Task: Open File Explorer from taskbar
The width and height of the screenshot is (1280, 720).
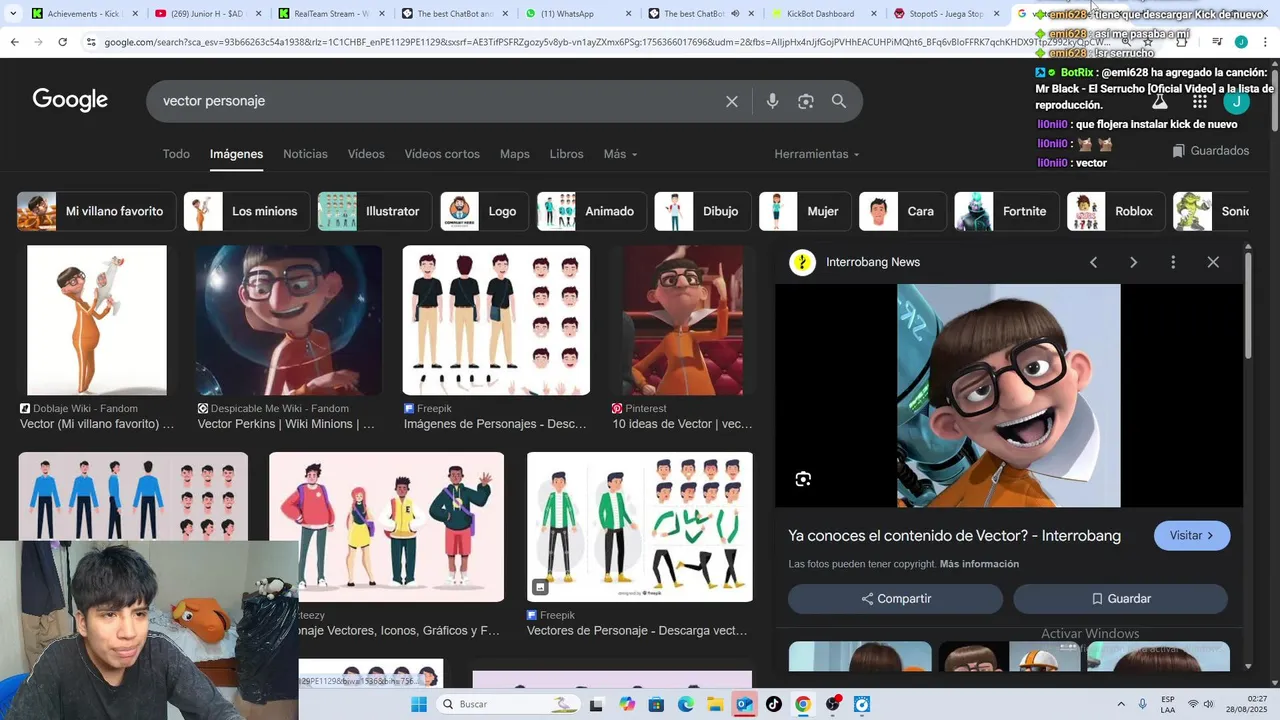Action: [715, 704]
